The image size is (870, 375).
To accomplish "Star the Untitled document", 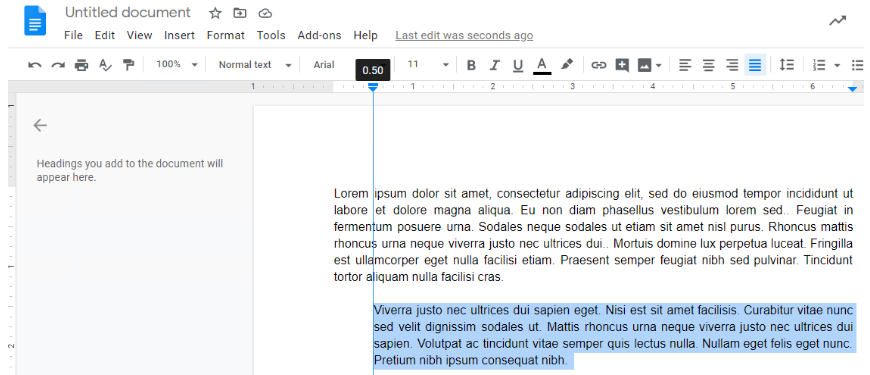I will (215, 13).
